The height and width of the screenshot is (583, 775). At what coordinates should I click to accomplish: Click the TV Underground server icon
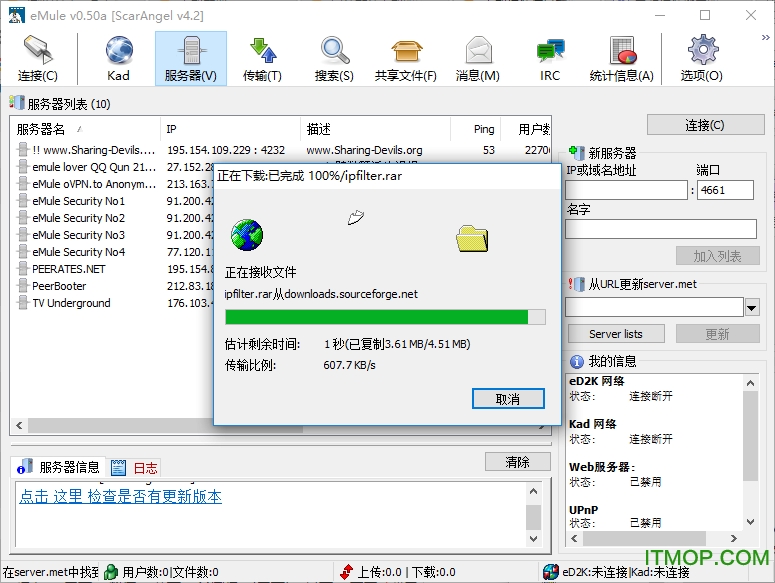point(22,302)
